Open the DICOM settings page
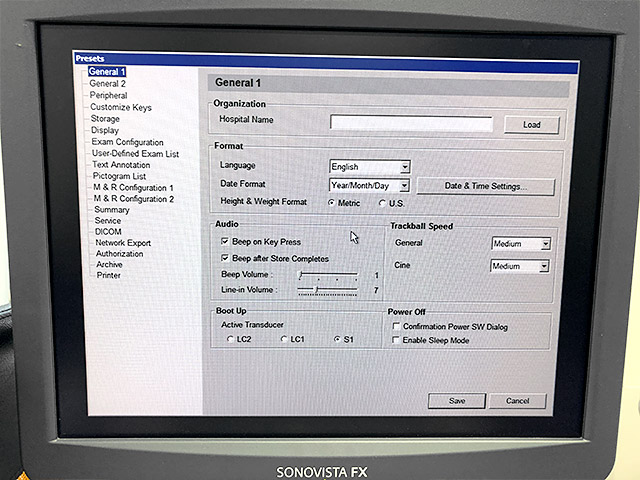640x480 pixels. (108, 232)
